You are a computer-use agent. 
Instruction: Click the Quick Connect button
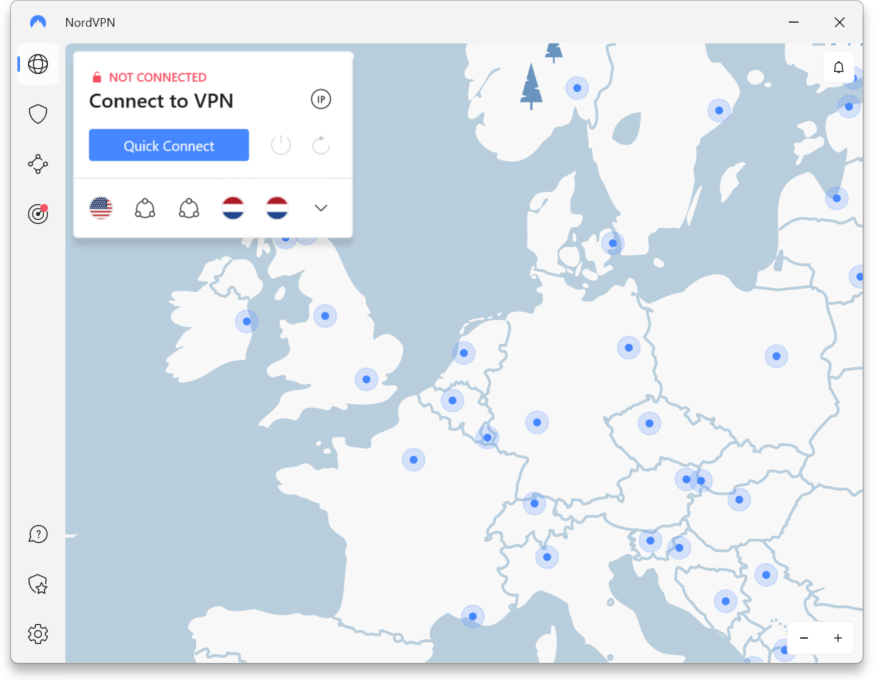(169, 145)
